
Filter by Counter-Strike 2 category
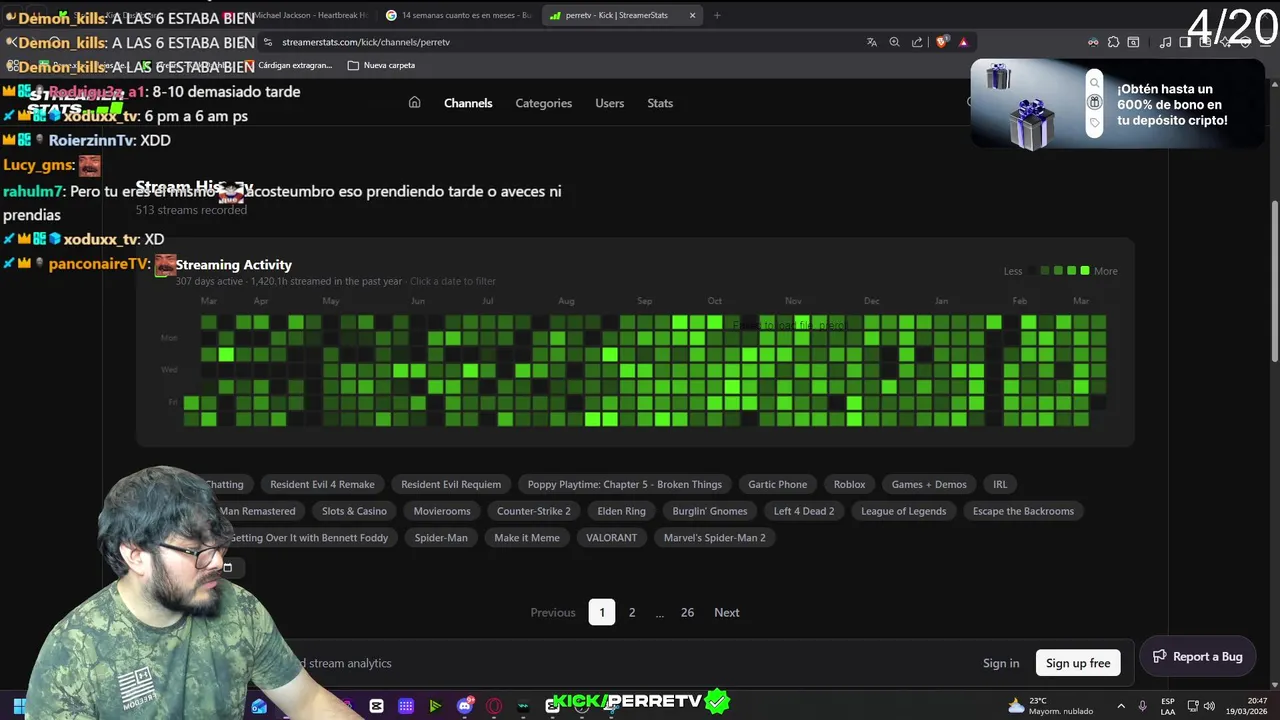click(534, 511)
